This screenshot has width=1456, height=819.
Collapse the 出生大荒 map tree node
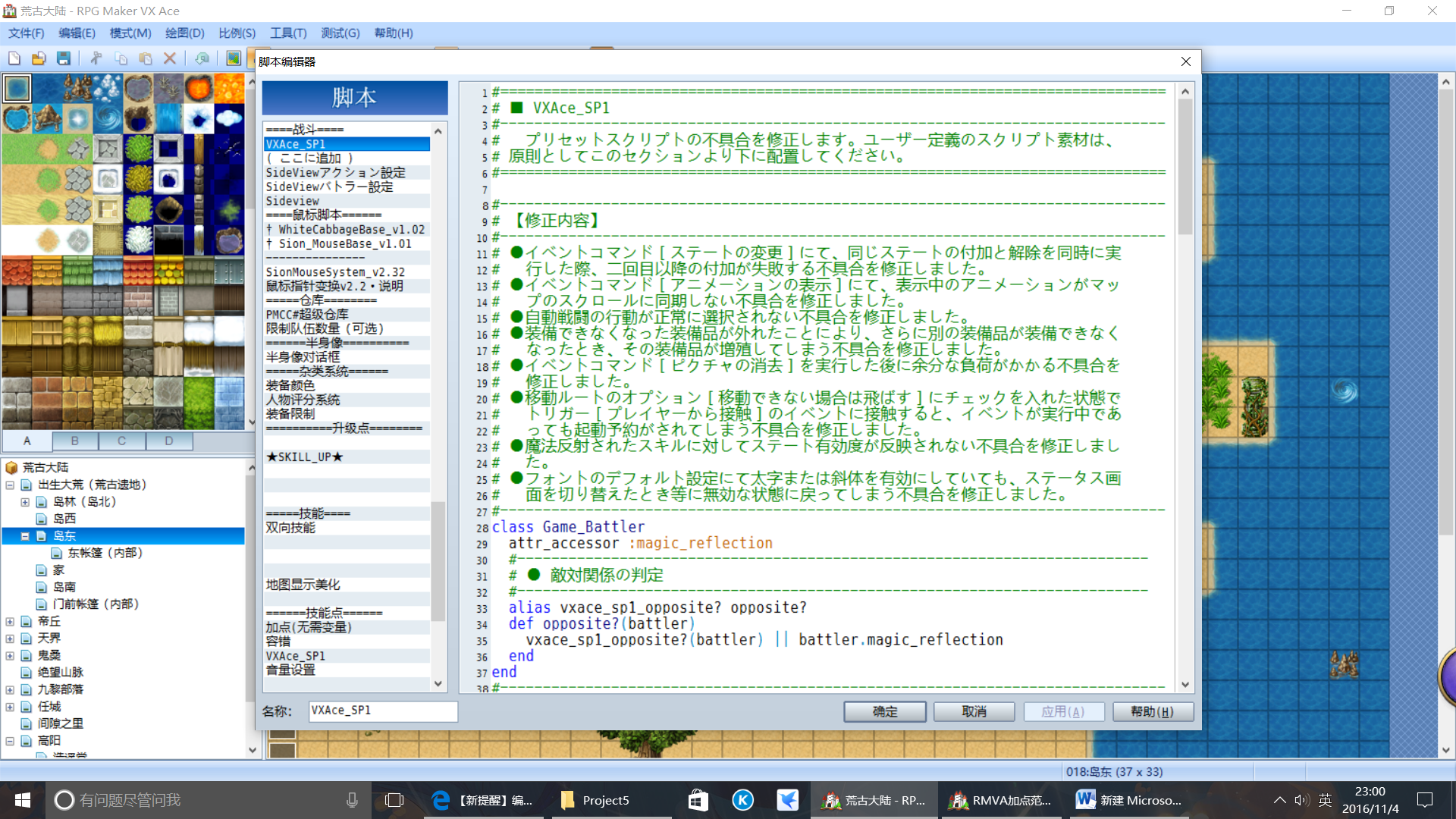10,485
